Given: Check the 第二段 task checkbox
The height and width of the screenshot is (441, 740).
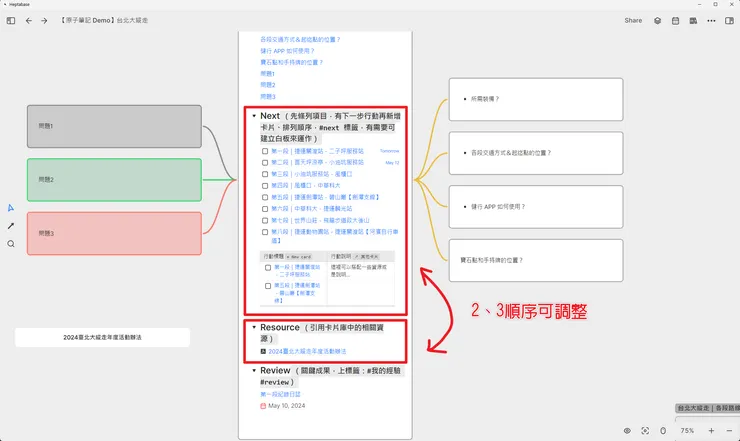Looking at the screenshot, I should coord(265,162).
